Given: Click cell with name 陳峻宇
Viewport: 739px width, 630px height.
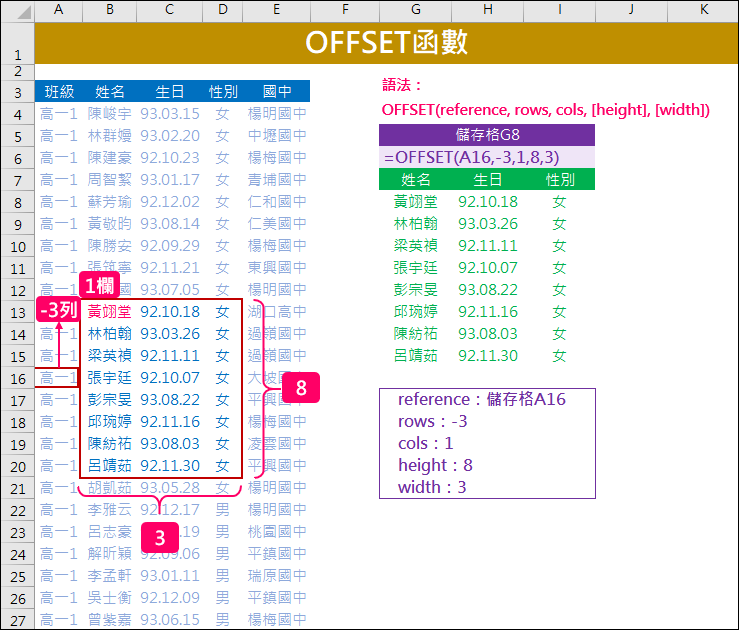Looking at the screenshot, I should [x=110, y=114].
